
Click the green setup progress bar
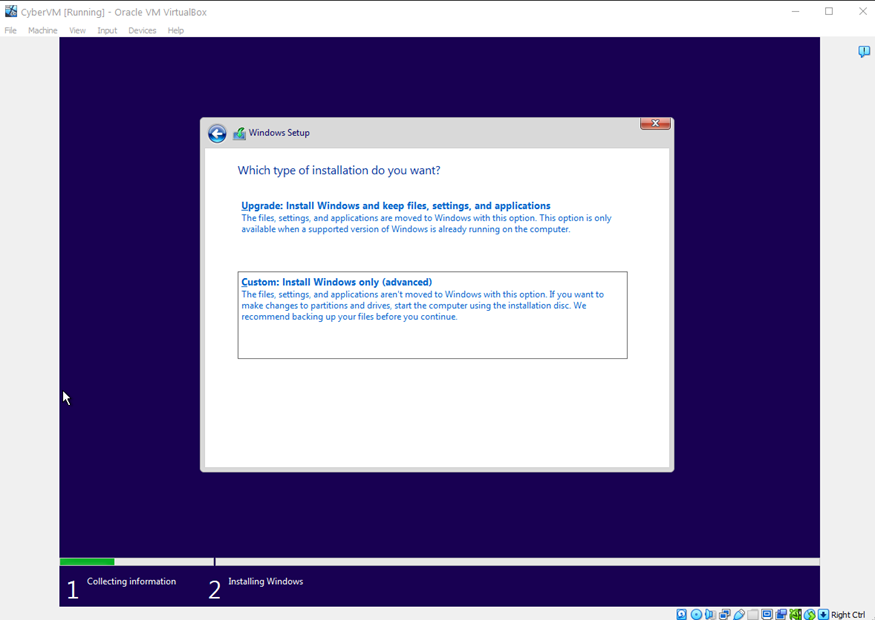(87, 562)
